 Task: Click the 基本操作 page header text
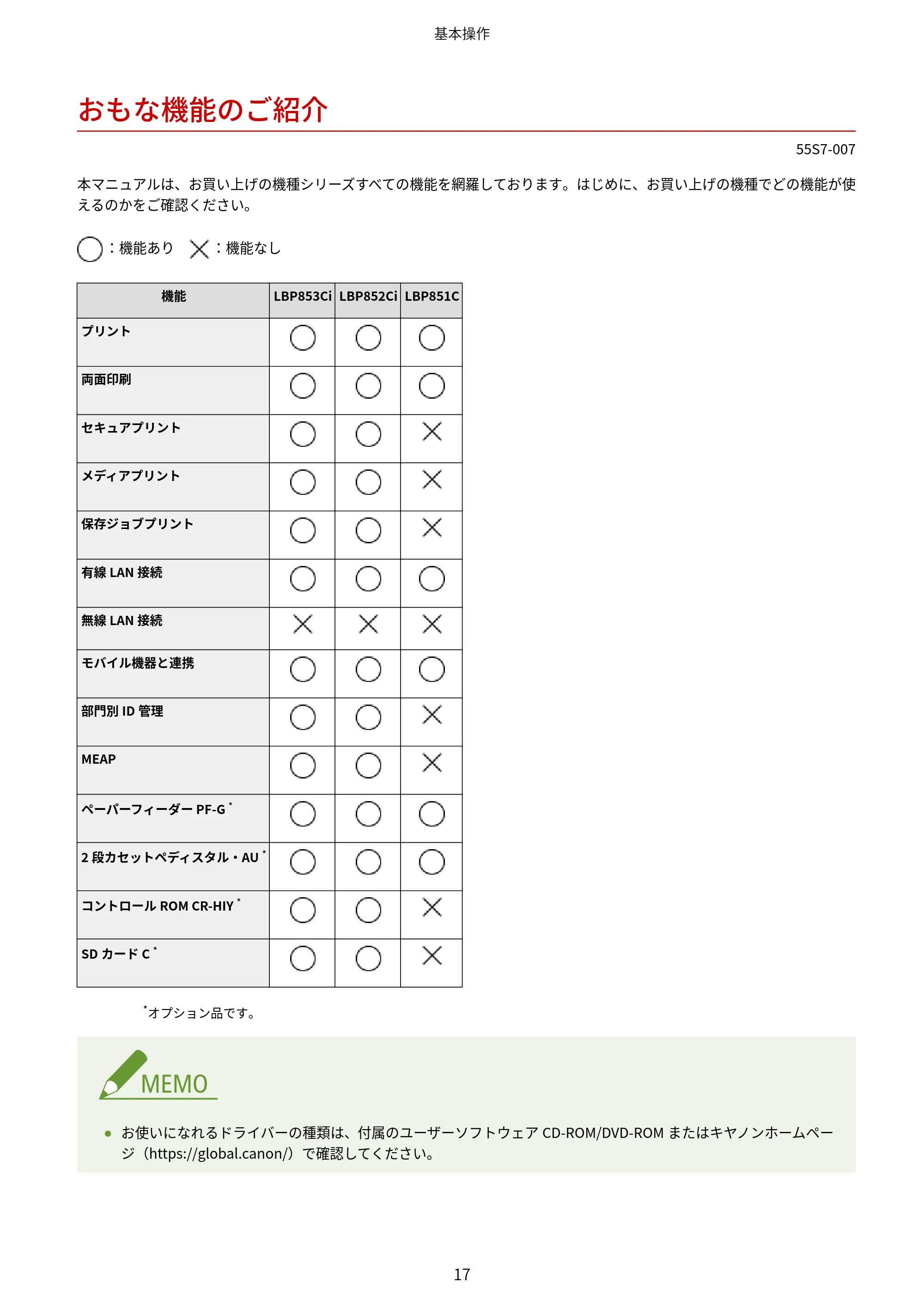pyautogui.click(x=462, y=34)
